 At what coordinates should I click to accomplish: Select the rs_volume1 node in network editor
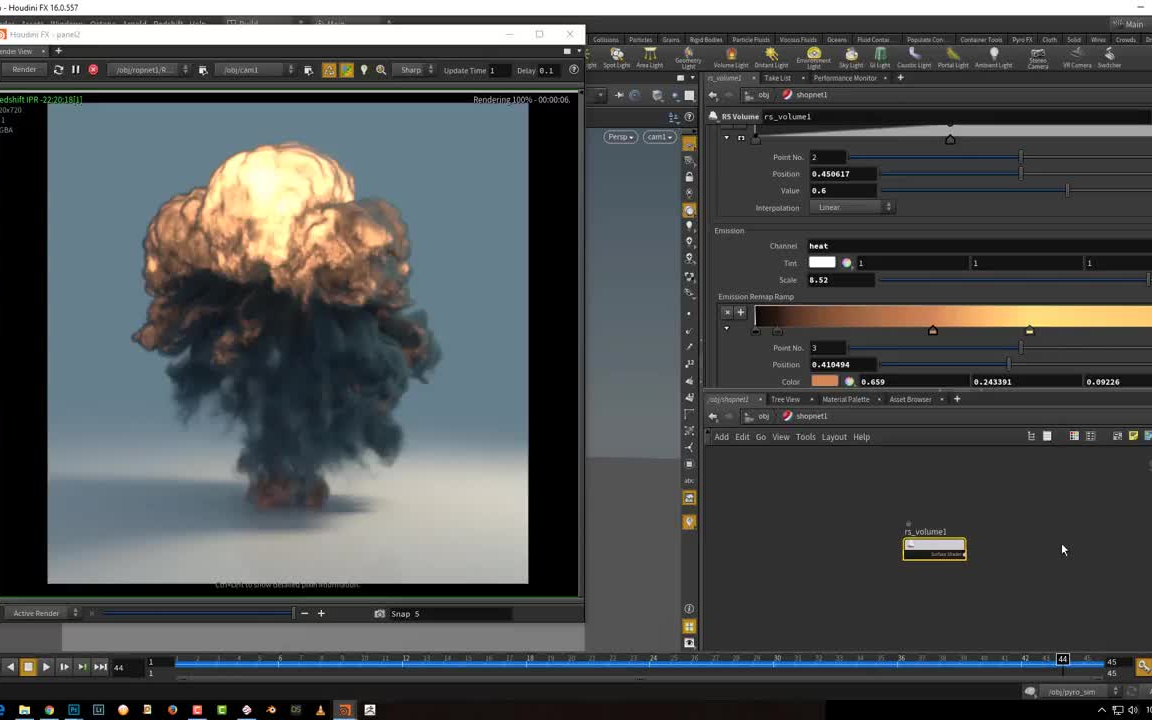tap(935, 549)
